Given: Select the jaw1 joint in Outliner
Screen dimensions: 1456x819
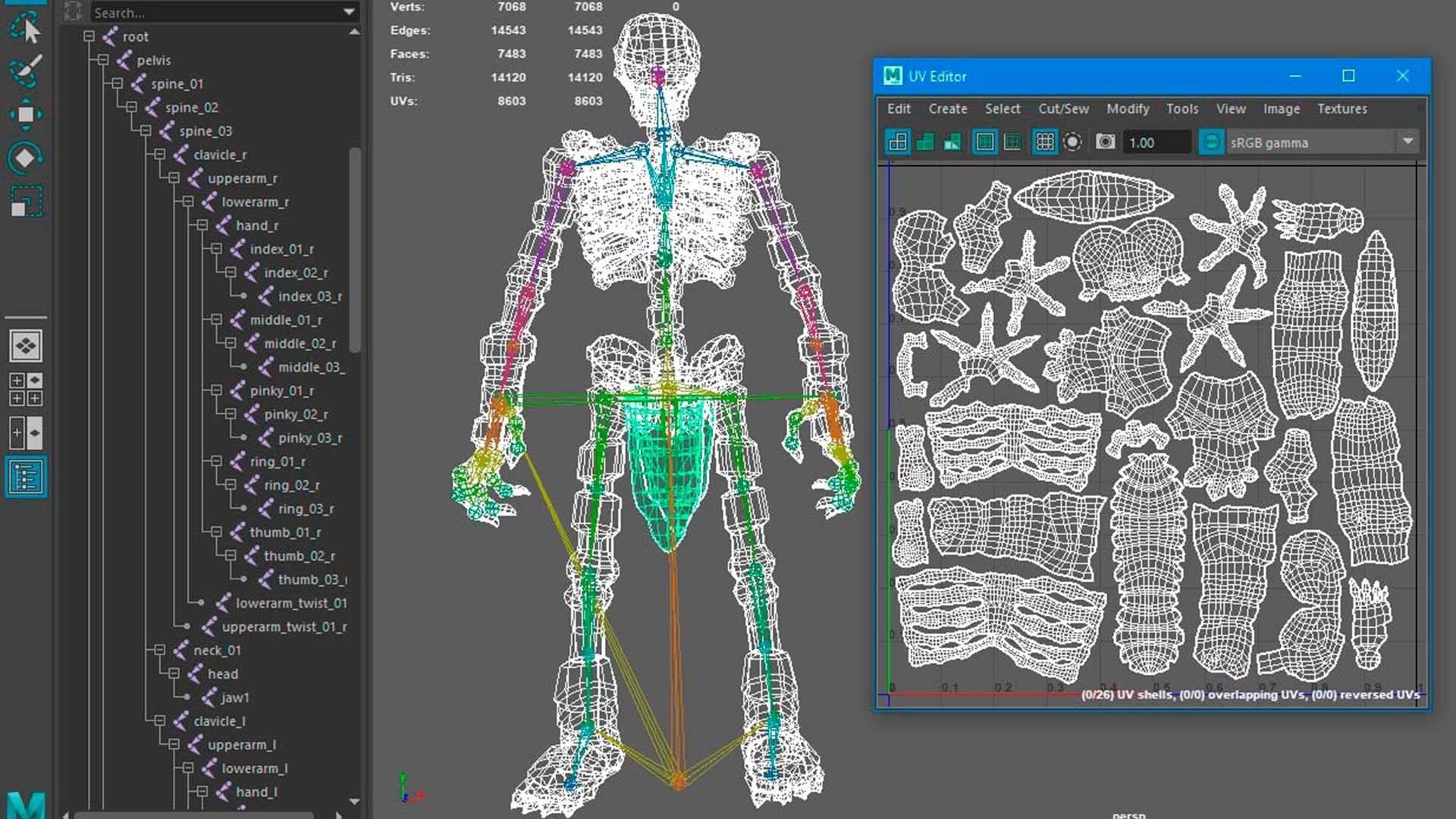Looking at the screenshot, I should tap(234, 697).
